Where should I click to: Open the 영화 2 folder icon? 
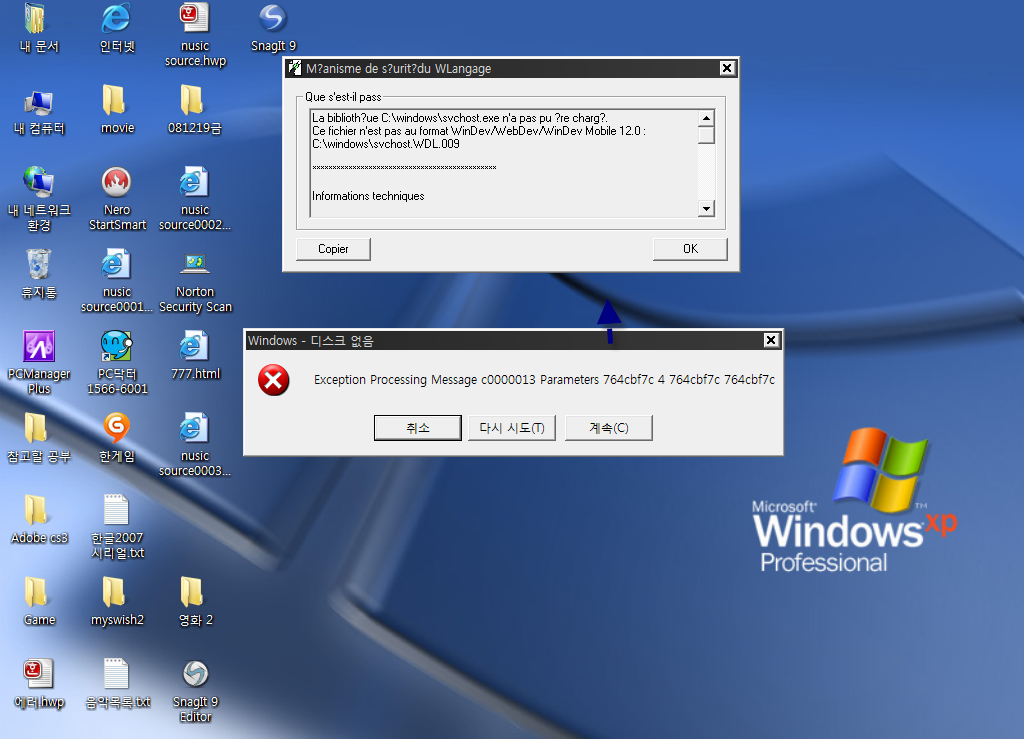click(193, 592)
